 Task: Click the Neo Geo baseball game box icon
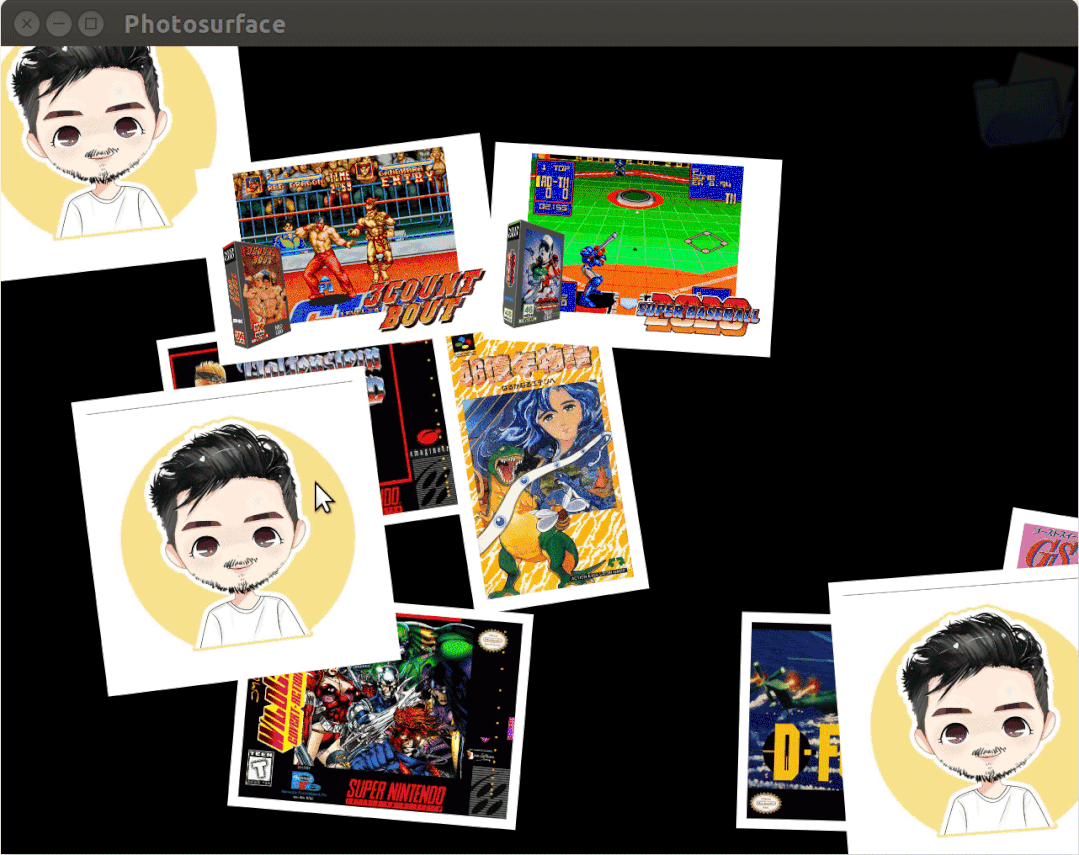tap(533, 274)
